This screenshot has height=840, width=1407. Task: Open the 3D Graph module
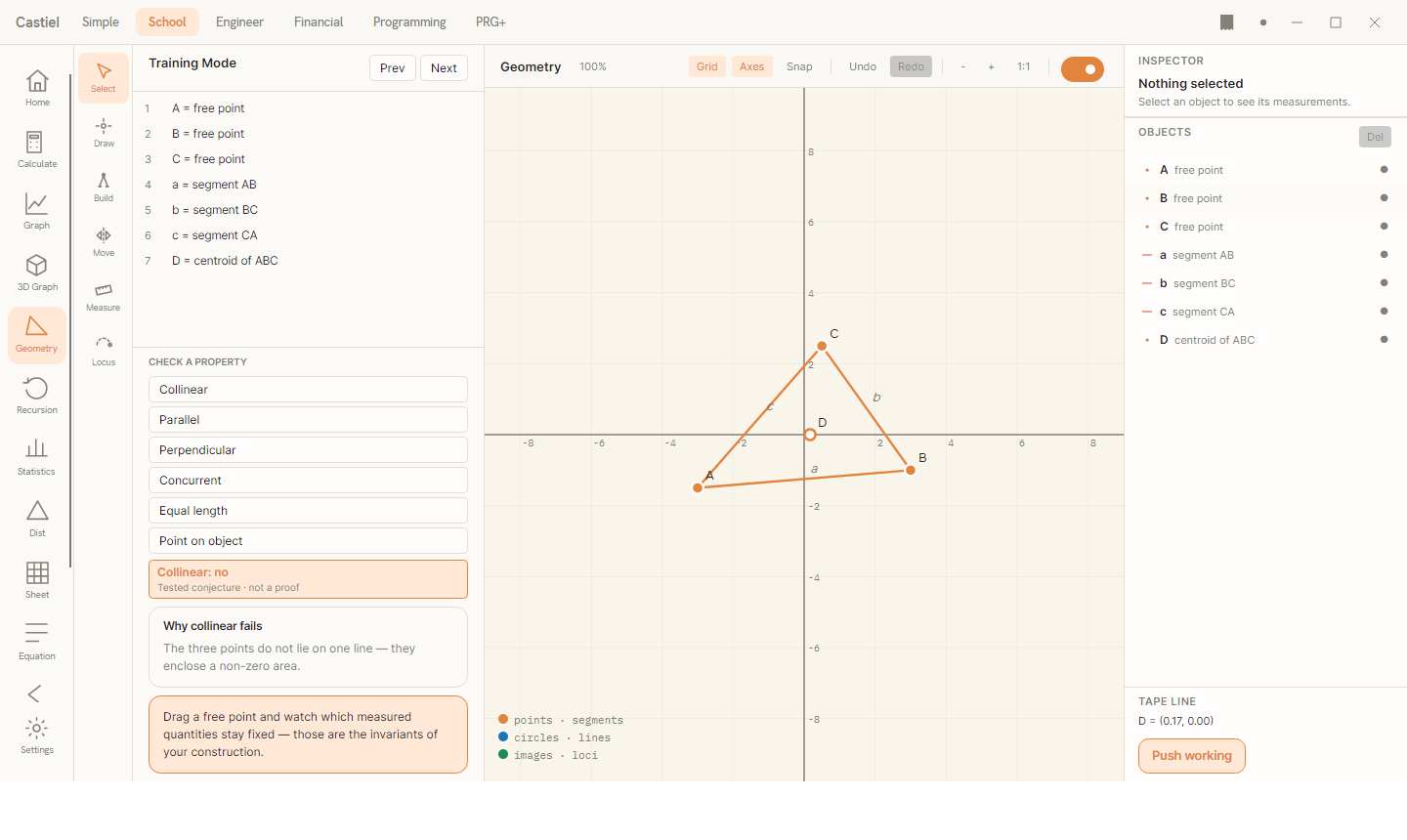coord(37,273)
